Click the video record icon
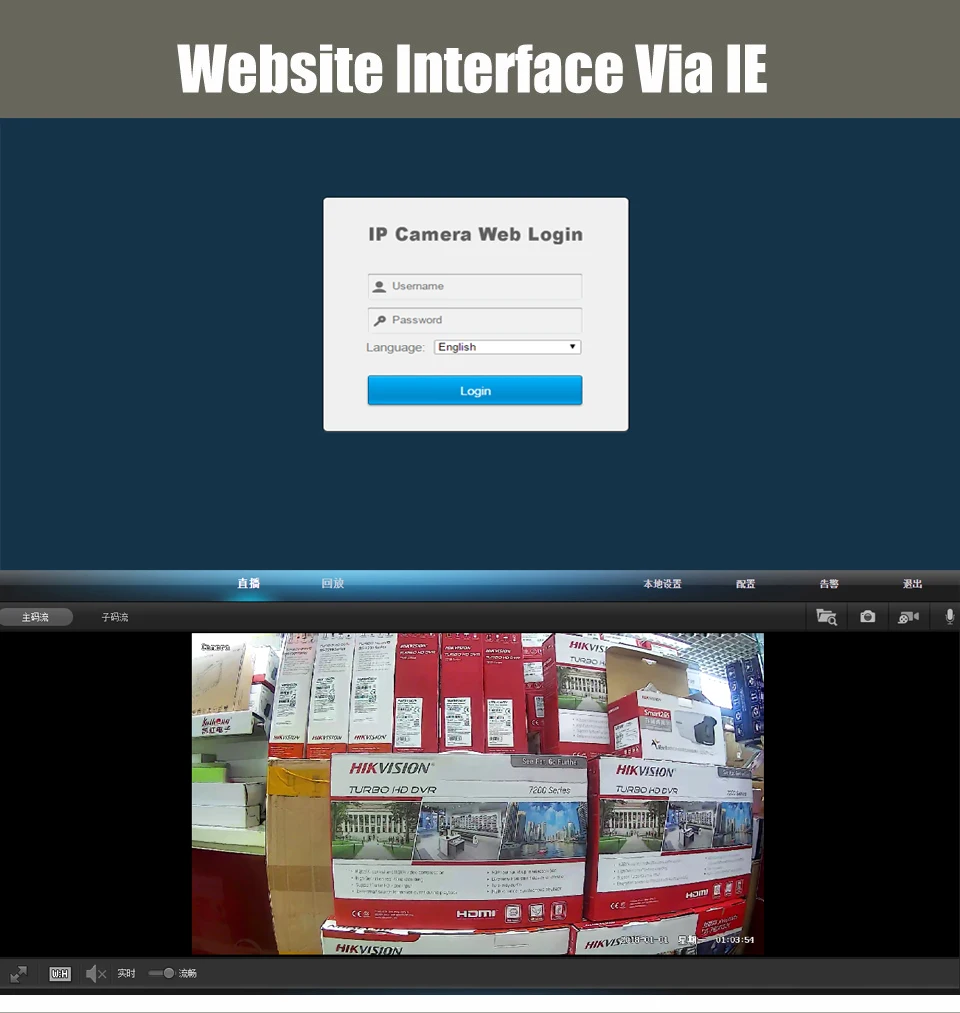 click(908, 617)
